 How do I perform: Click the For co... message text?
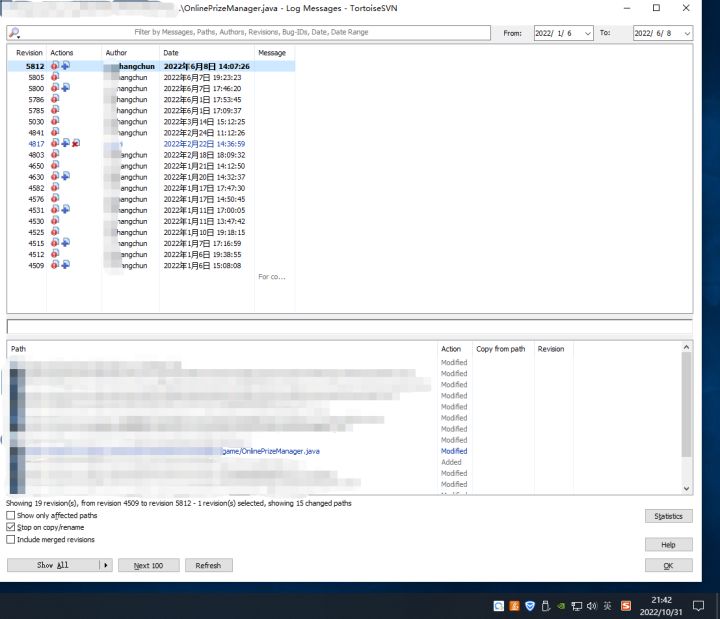(272, 276)
